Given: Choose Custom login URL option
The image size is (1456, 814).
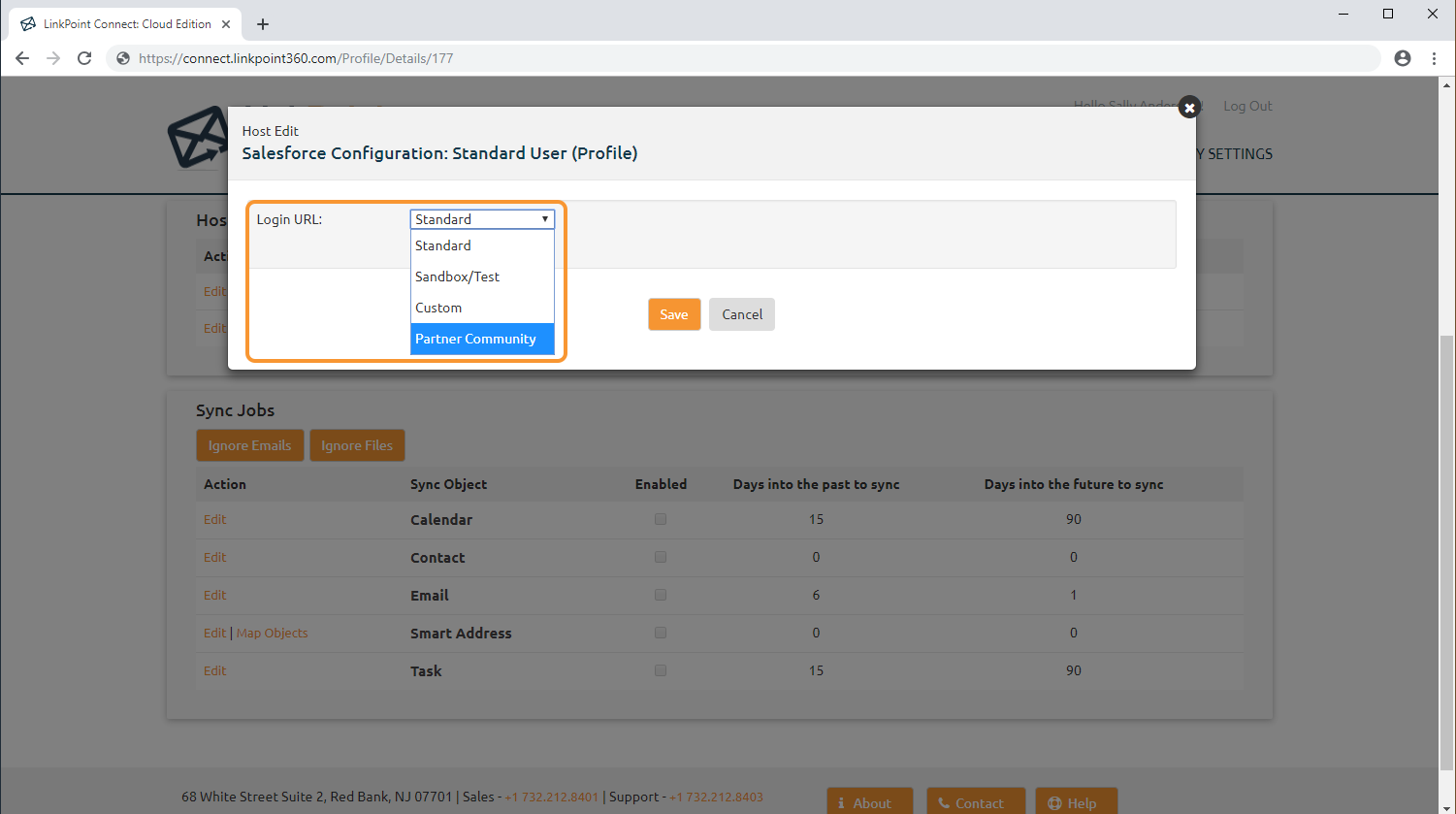Looking at the screenshot, I should pos(482,308).
